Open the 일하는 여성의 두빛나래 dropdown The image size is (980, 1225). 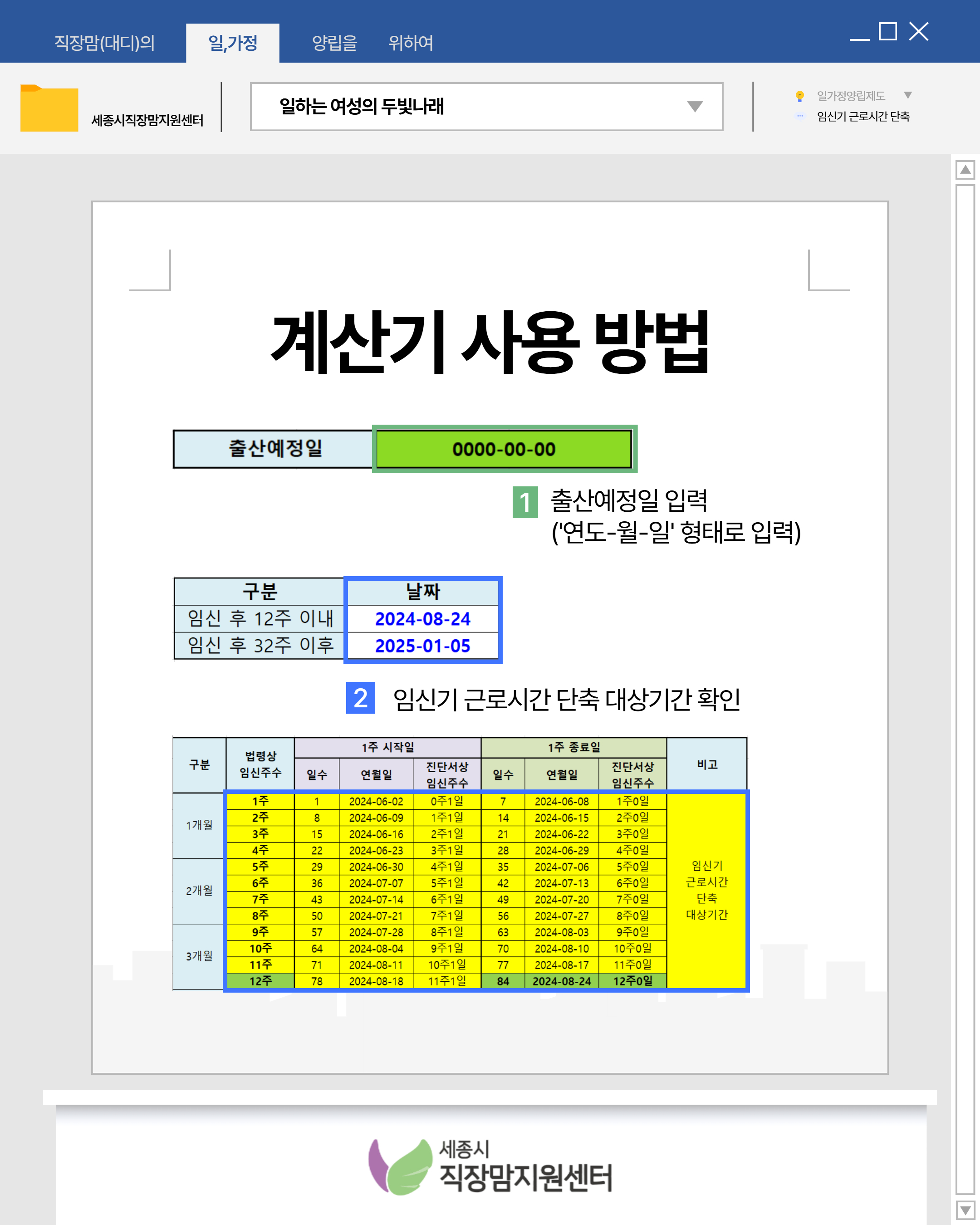point(486,106)
